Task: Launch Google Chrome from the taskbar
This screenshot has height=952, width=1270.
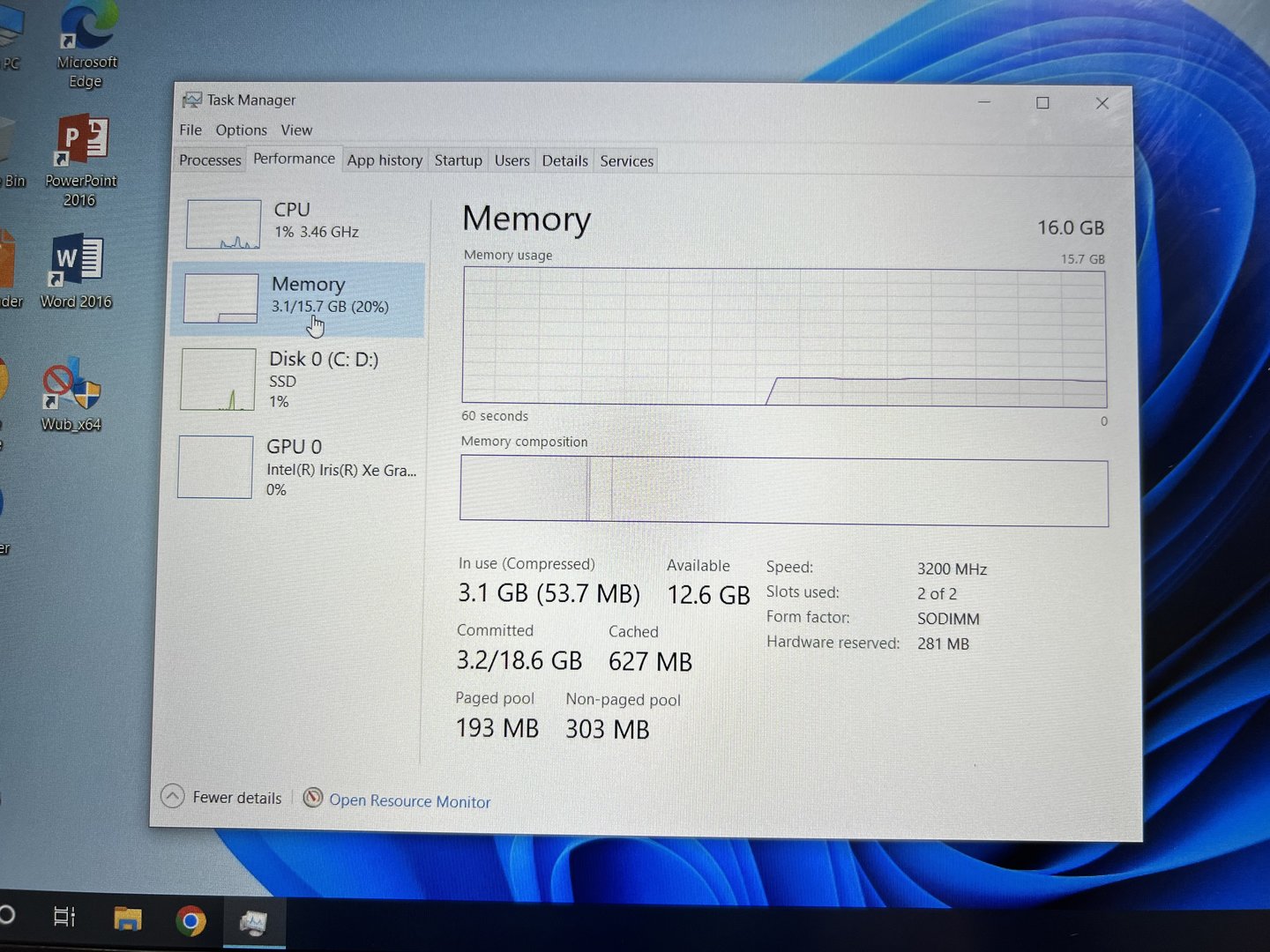Action: pyautogui.click(x=190, y=921)
